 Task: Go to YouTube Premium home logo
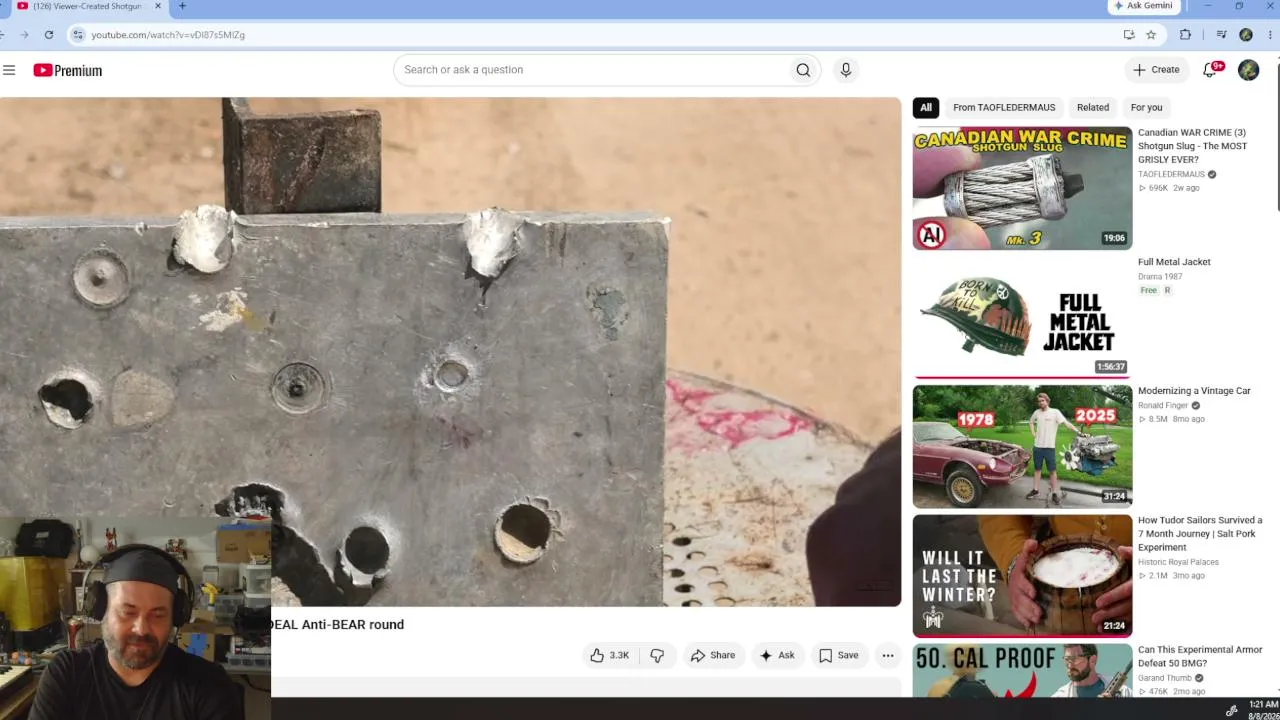(x=68, y=70)
